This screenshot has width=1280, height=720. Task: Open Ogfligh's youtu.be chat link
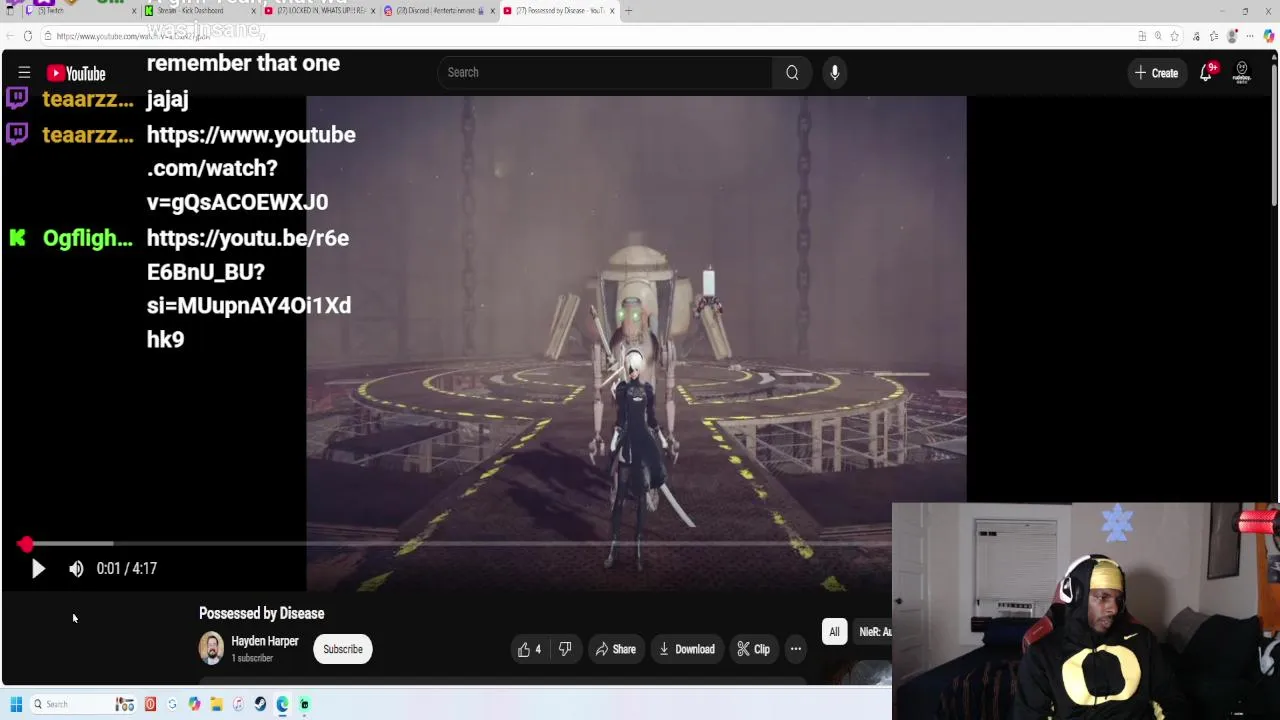pos(249,288)
